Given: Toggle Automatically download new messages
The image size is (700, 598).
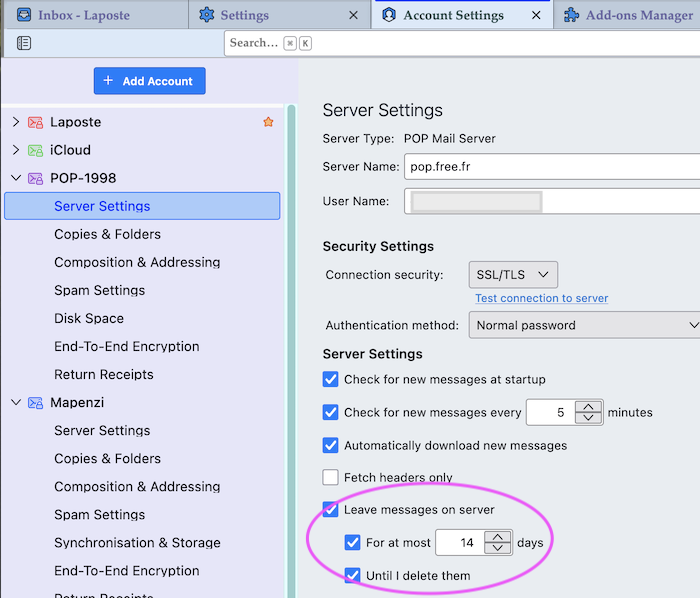Looking at the screenshot, I should [330, 445].
